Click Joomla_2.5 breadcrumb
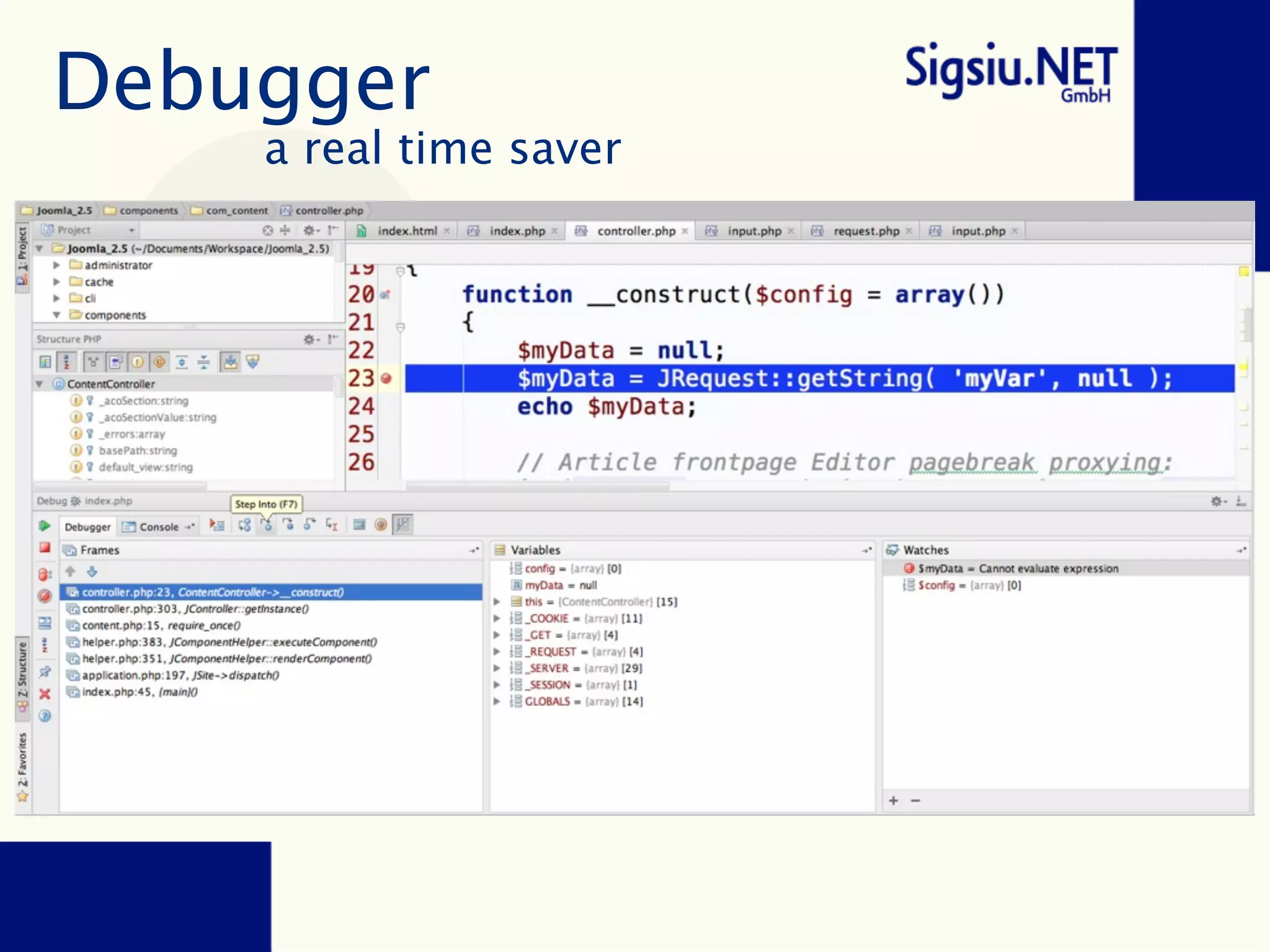Image resolution: width=1270 pixels, height=952 pixels. point(57,211)
